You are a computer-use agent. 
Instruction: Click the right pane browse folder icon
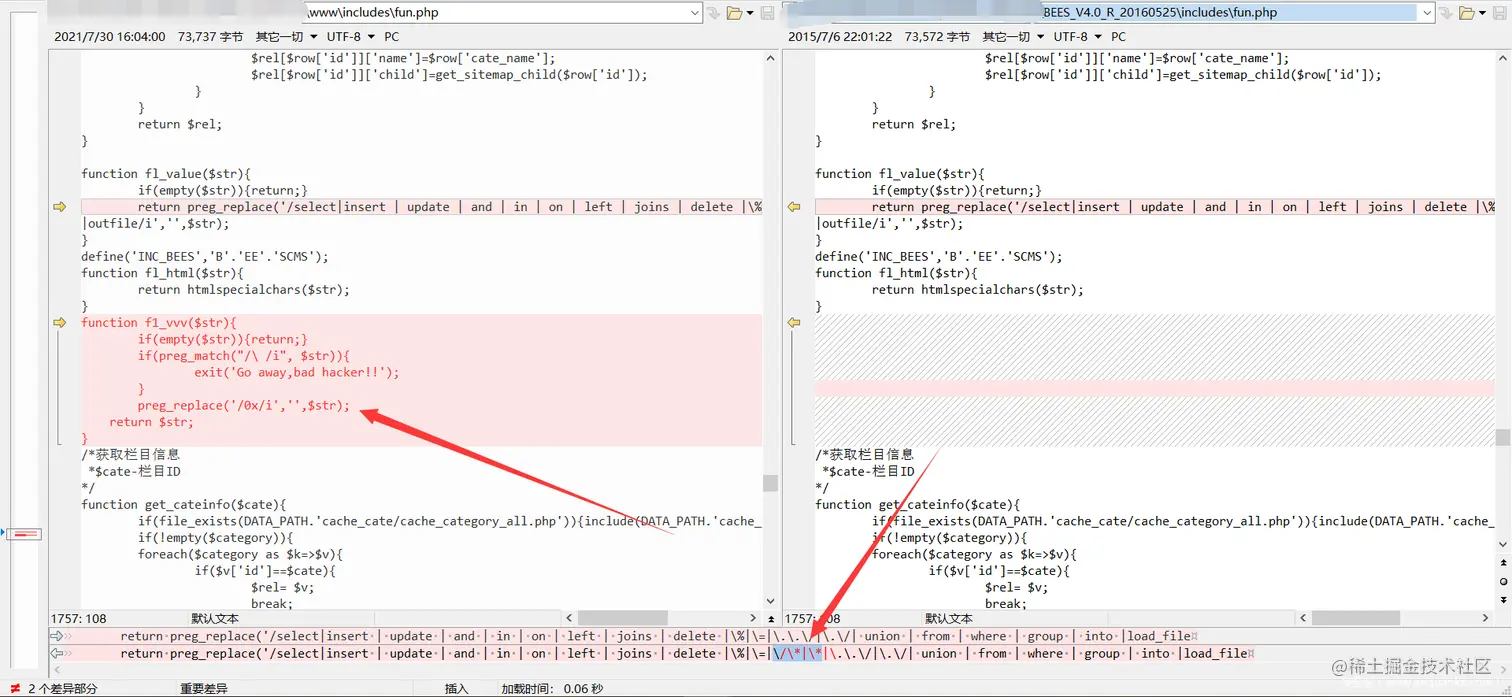(x=1467, y=13)
